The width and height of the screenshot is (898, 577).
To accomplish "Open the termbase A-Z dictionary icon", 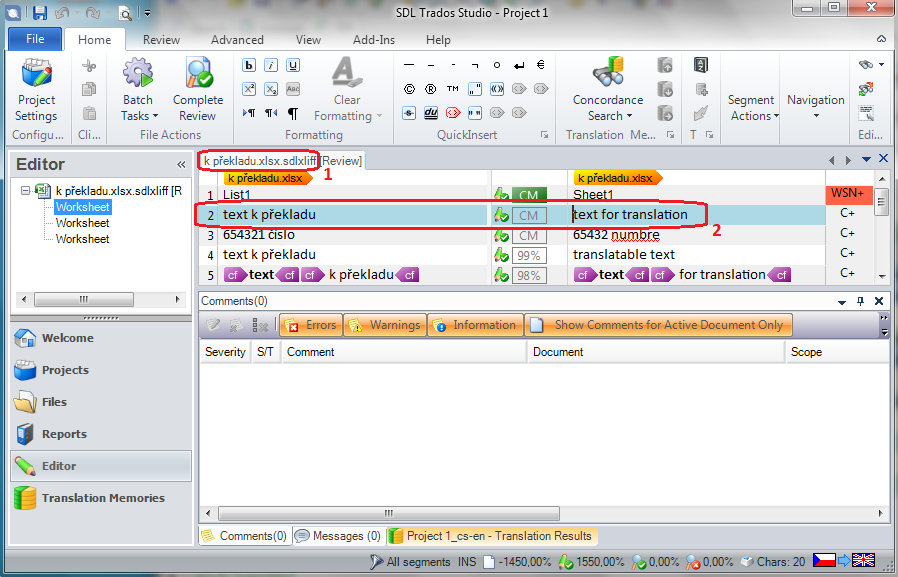I will point(700,65).
